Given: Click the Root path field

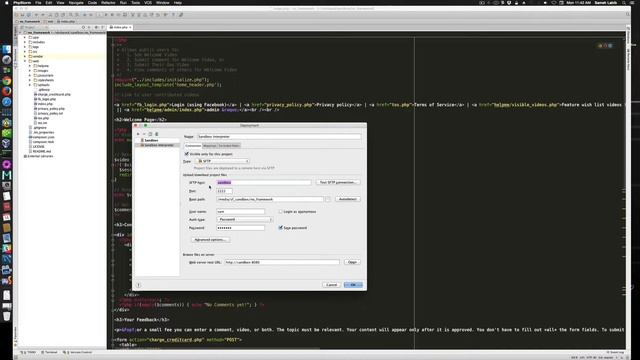Looking at the screenshot, I should click(270, 199).
